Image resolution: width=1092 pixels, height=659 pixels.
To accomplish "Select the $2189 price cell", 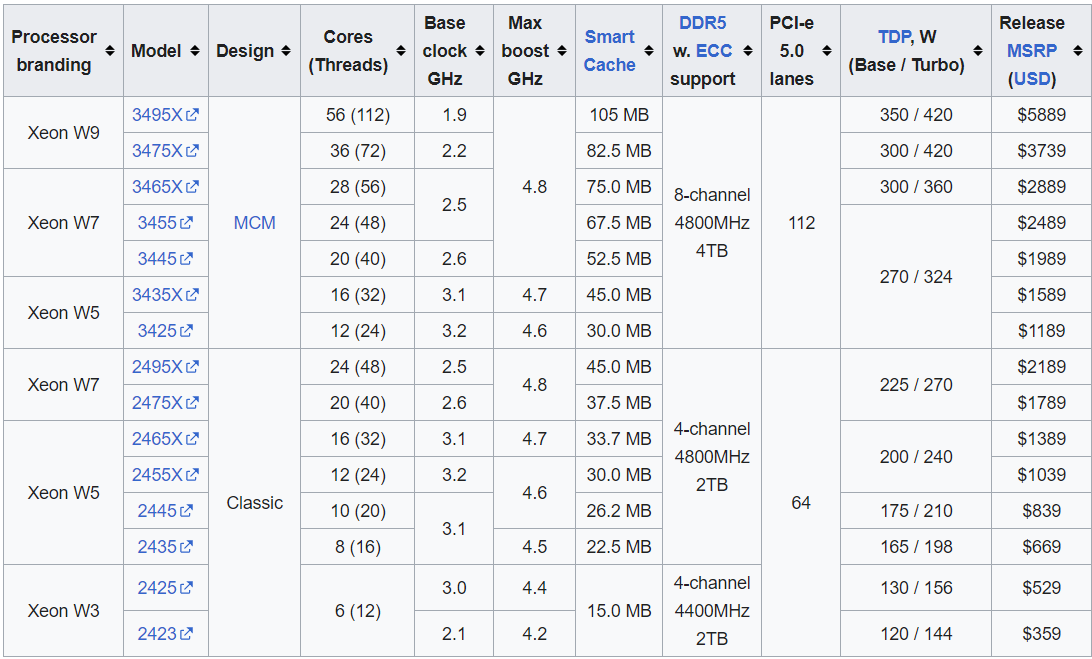I will (x=1041, y=366).
